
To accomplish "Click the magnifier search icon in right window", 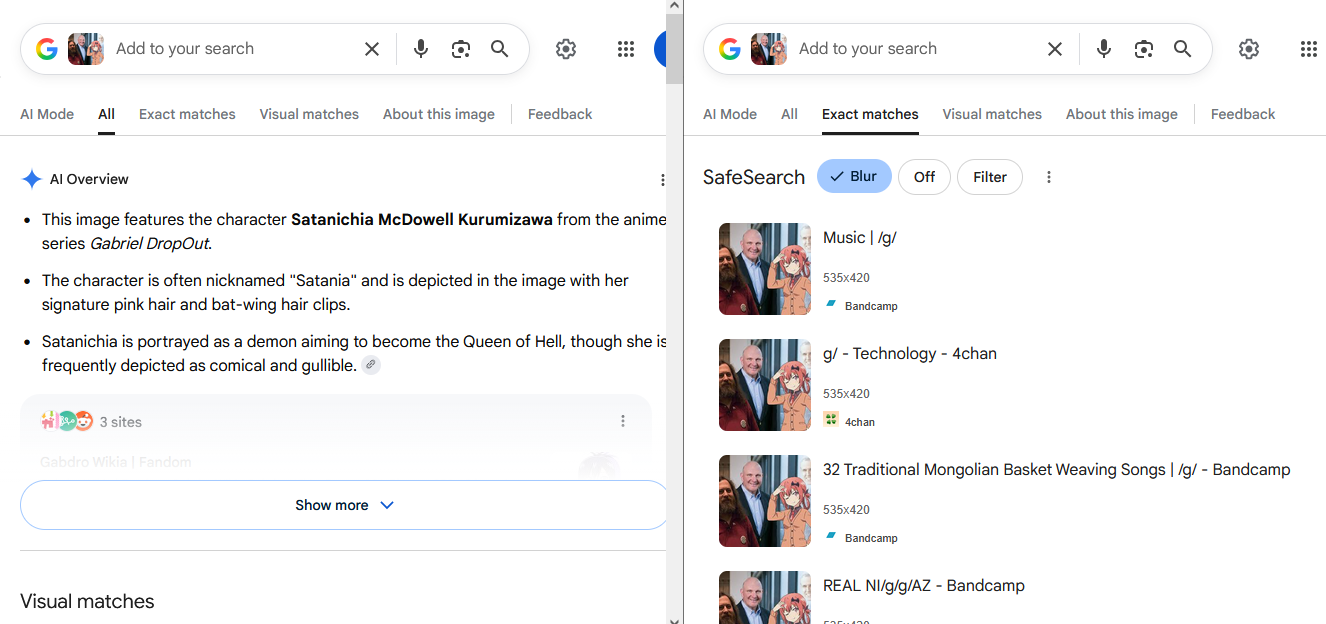I will [1183, 49].
